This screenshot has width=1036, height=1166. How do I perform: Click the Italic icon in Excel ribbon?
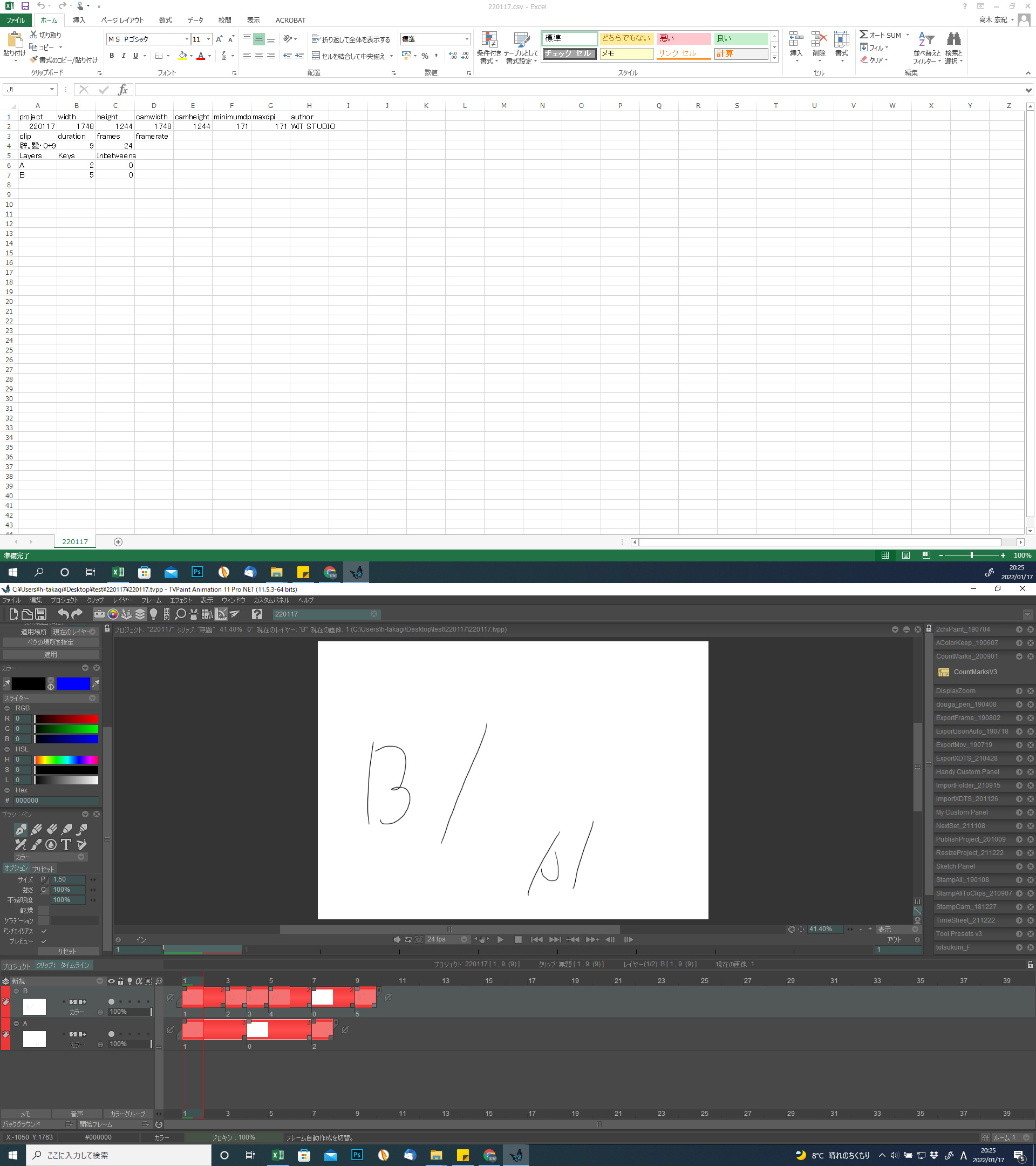click(123, 56)
